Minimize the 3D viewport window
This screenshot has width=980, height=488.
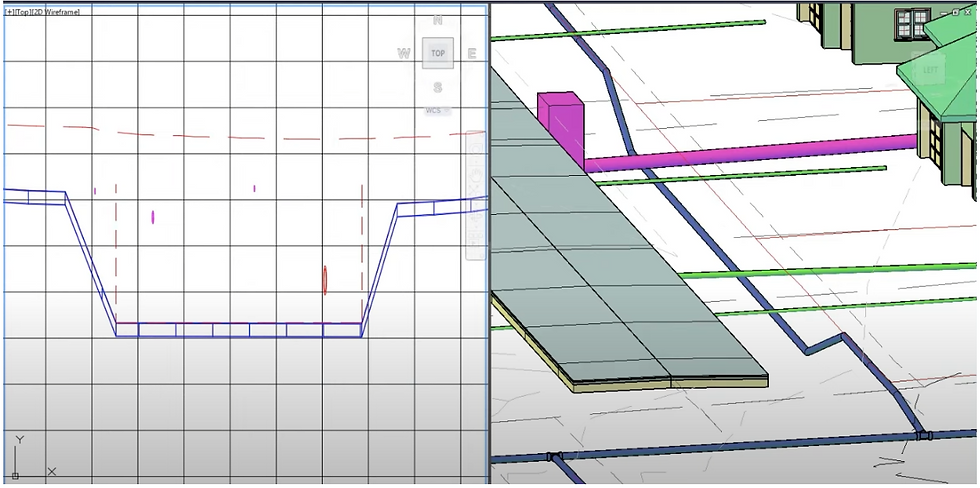point(944,13)
